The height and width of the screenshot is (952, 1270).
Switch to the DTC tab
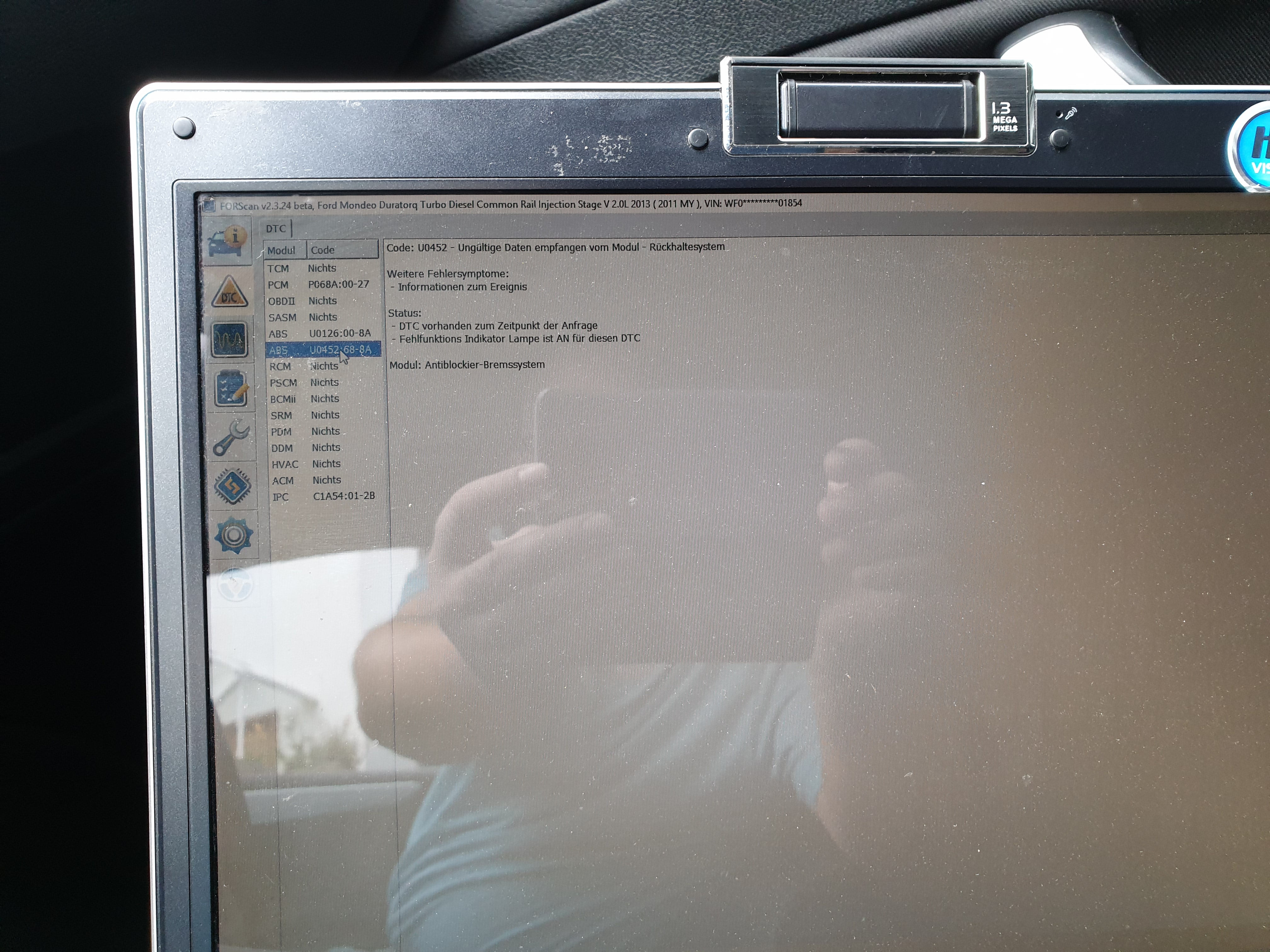pyautogui.click(x=276, y=228)
